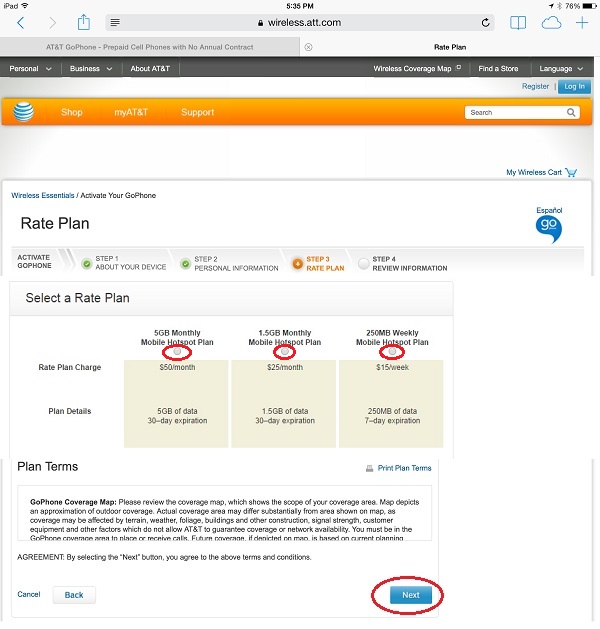The height and width of the screenshot is (629, 600).
Task: Open the myAT&T menu
Action: tap(131, 112)
